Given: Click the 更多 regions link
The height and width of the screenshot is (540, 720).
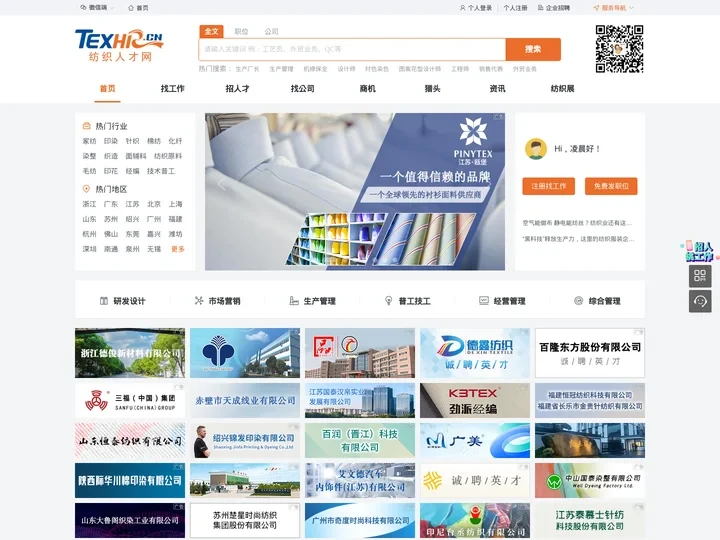Looking at the screenshot, I should click(178, 249).
